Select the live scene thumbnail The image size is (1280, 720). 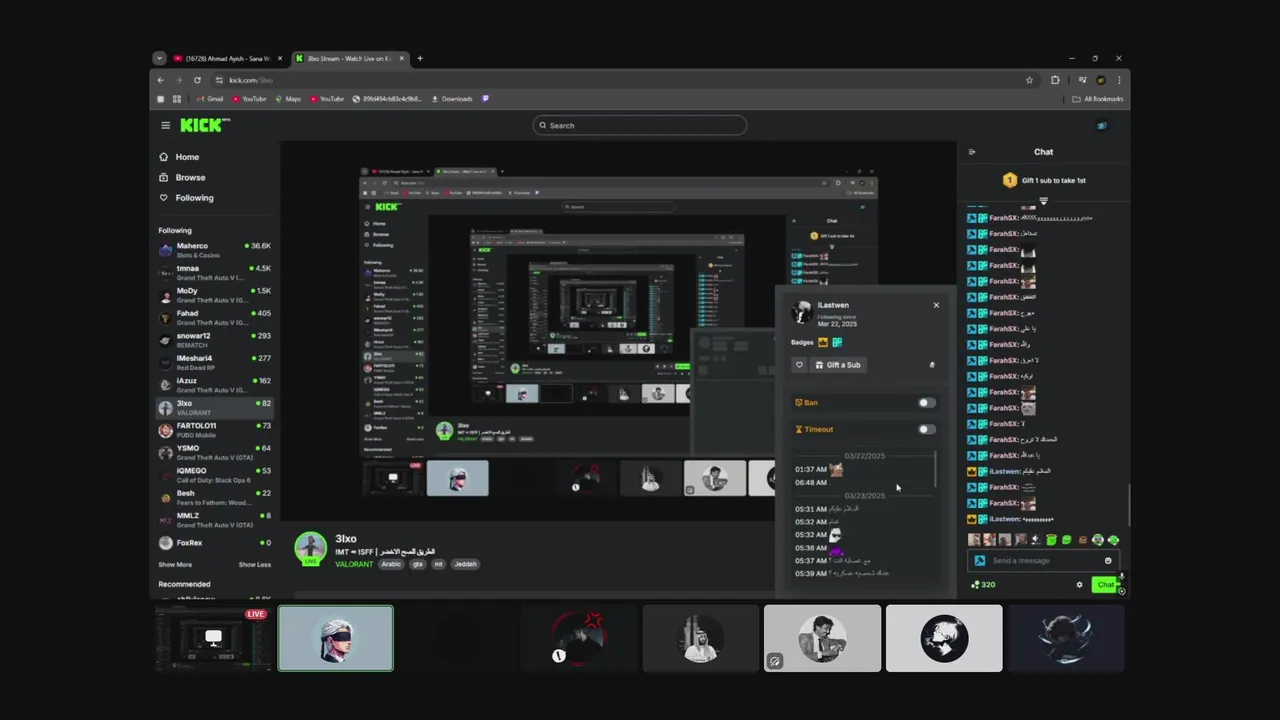(x=214, y=639)
